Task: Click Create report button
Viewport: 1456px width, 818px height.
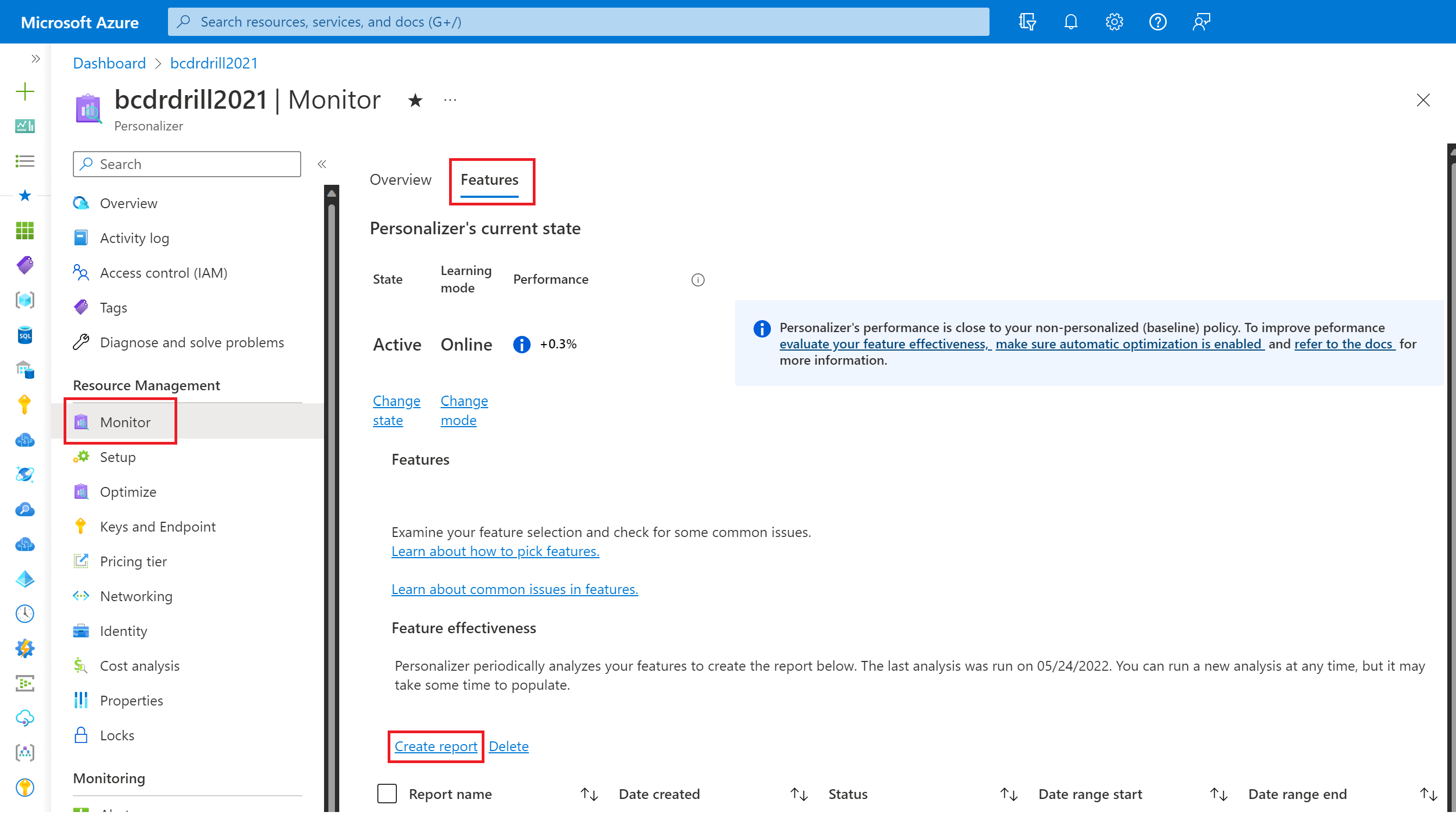Action: [x=435, y=745]
